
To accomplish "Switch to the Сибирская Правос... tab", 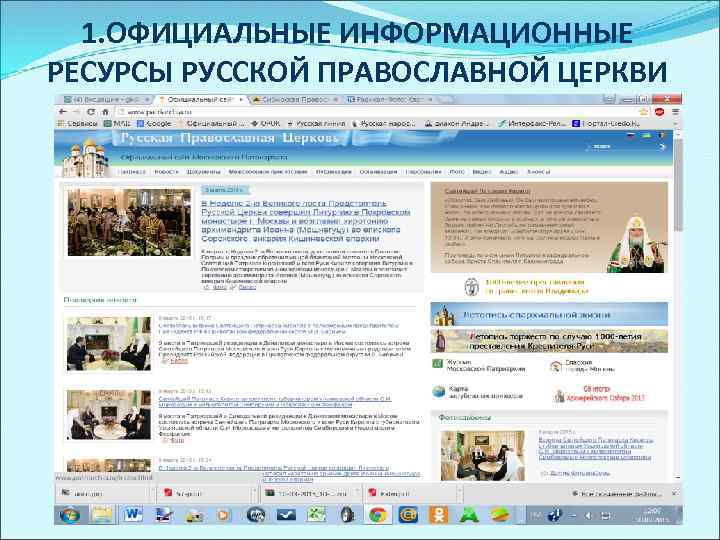I will [x=294, y=99].
